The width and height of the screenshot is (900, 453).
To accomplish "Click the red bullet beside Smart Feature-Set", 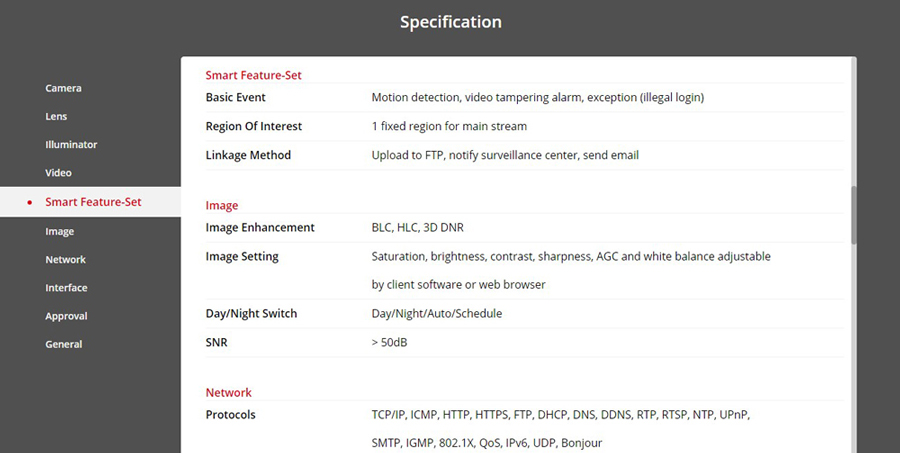I will pyautogui.click(x=30, y=202).
